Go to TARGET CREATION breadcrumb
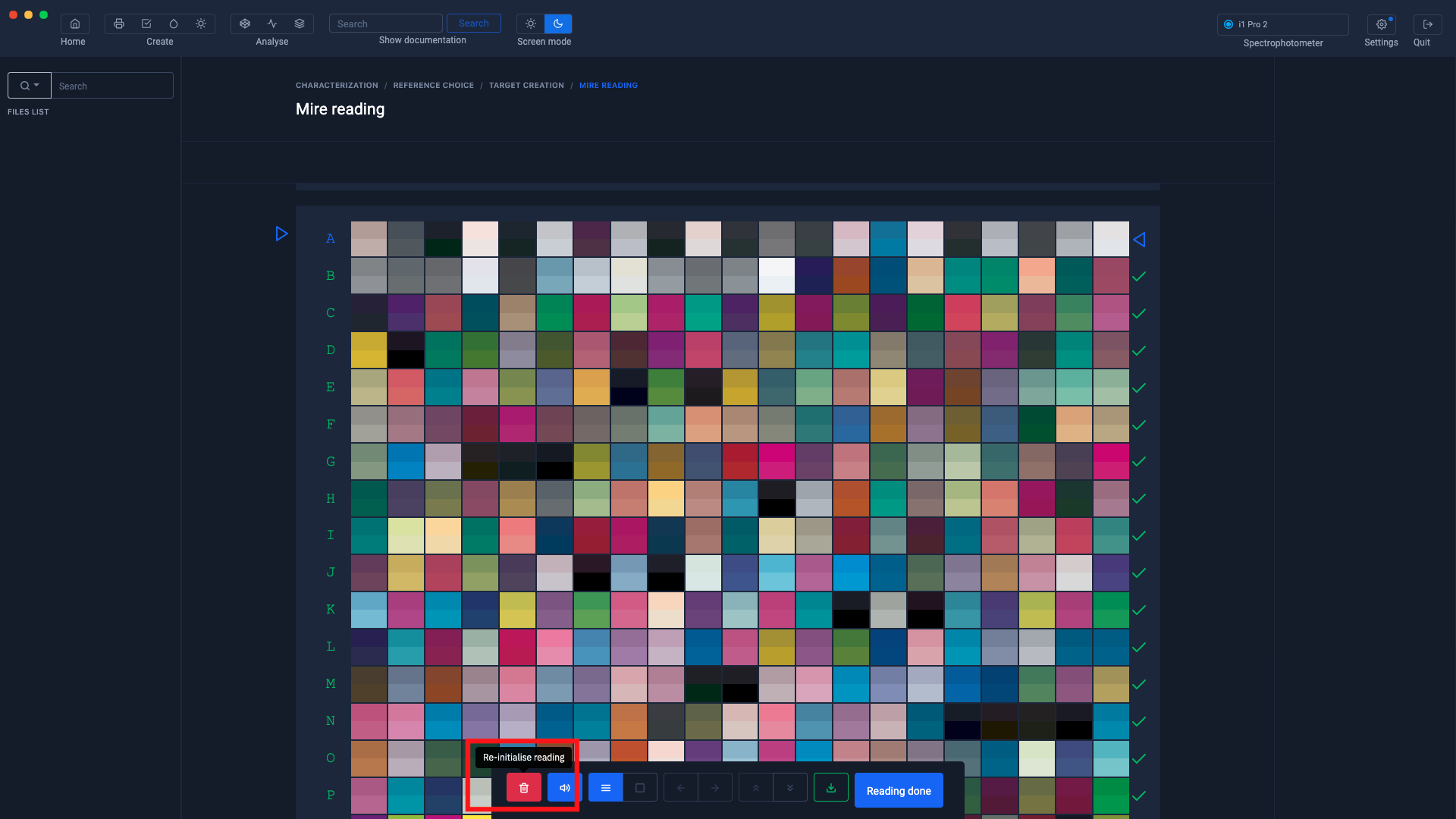Screen dimensions: 1456x819 point(526,86)
